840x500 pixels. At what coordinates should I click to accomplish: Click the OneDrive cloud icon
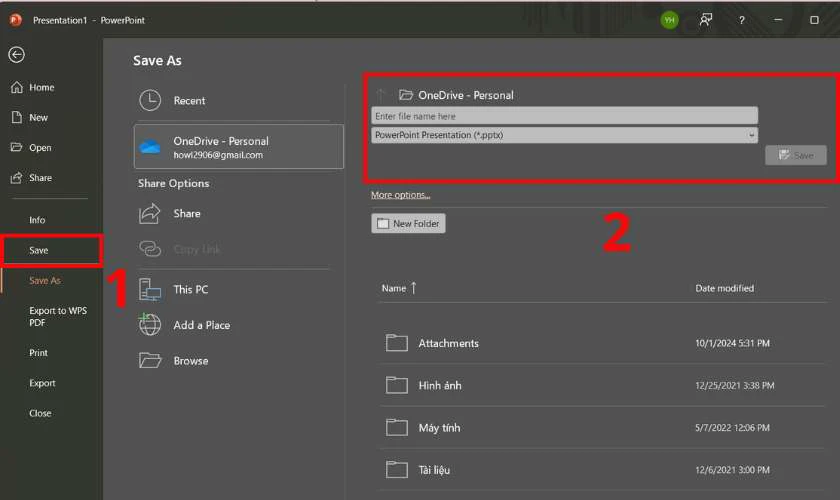pyautogui.click(x=150, y=146)
